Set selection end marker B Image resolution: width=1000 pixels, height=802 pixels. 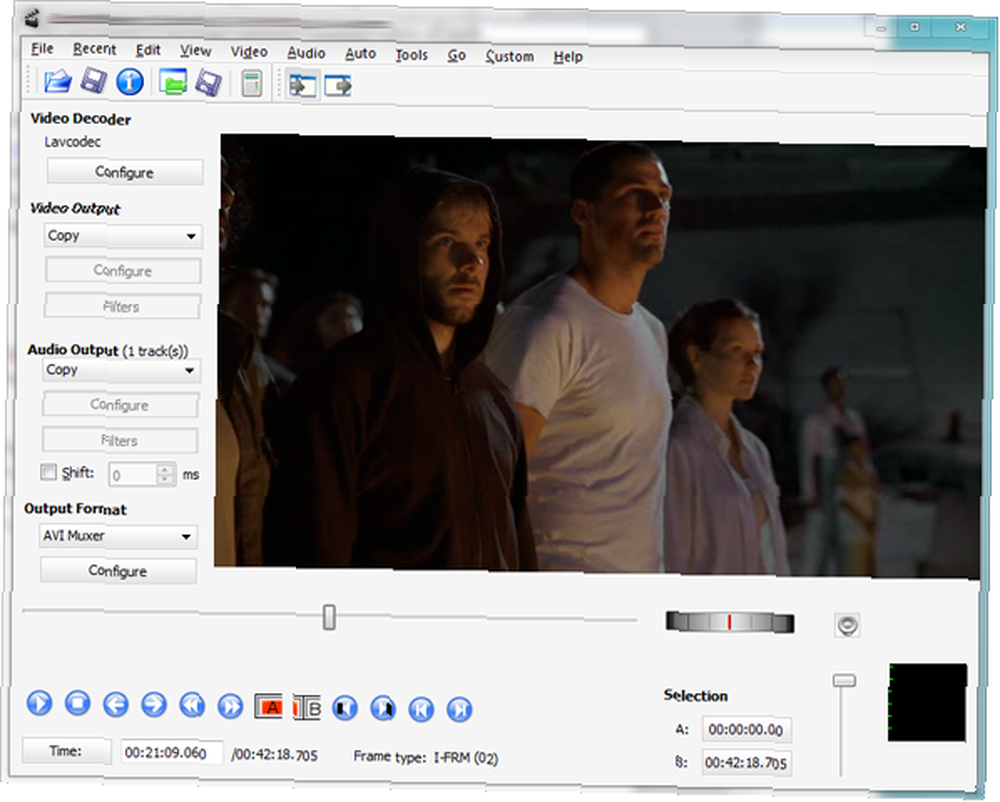pyautogui.click(x=307, y=708)
